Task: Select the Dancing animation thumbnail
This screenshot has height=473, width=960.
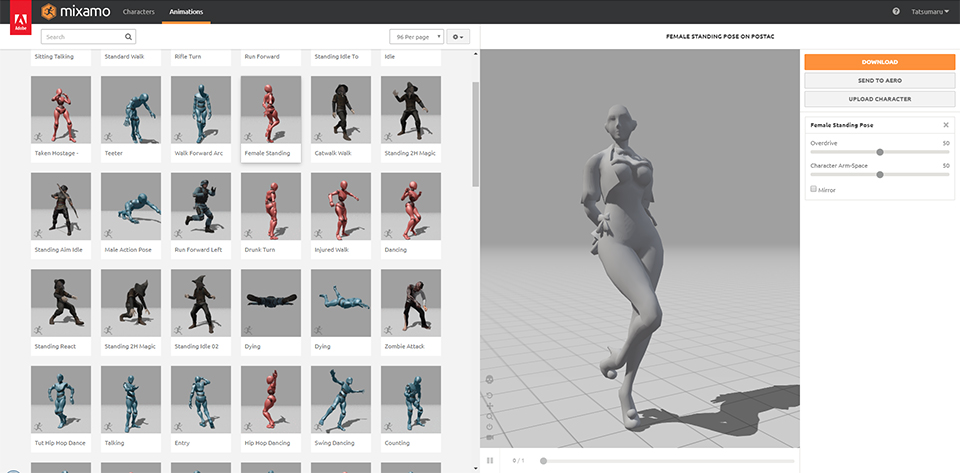Action: point(411,206)
